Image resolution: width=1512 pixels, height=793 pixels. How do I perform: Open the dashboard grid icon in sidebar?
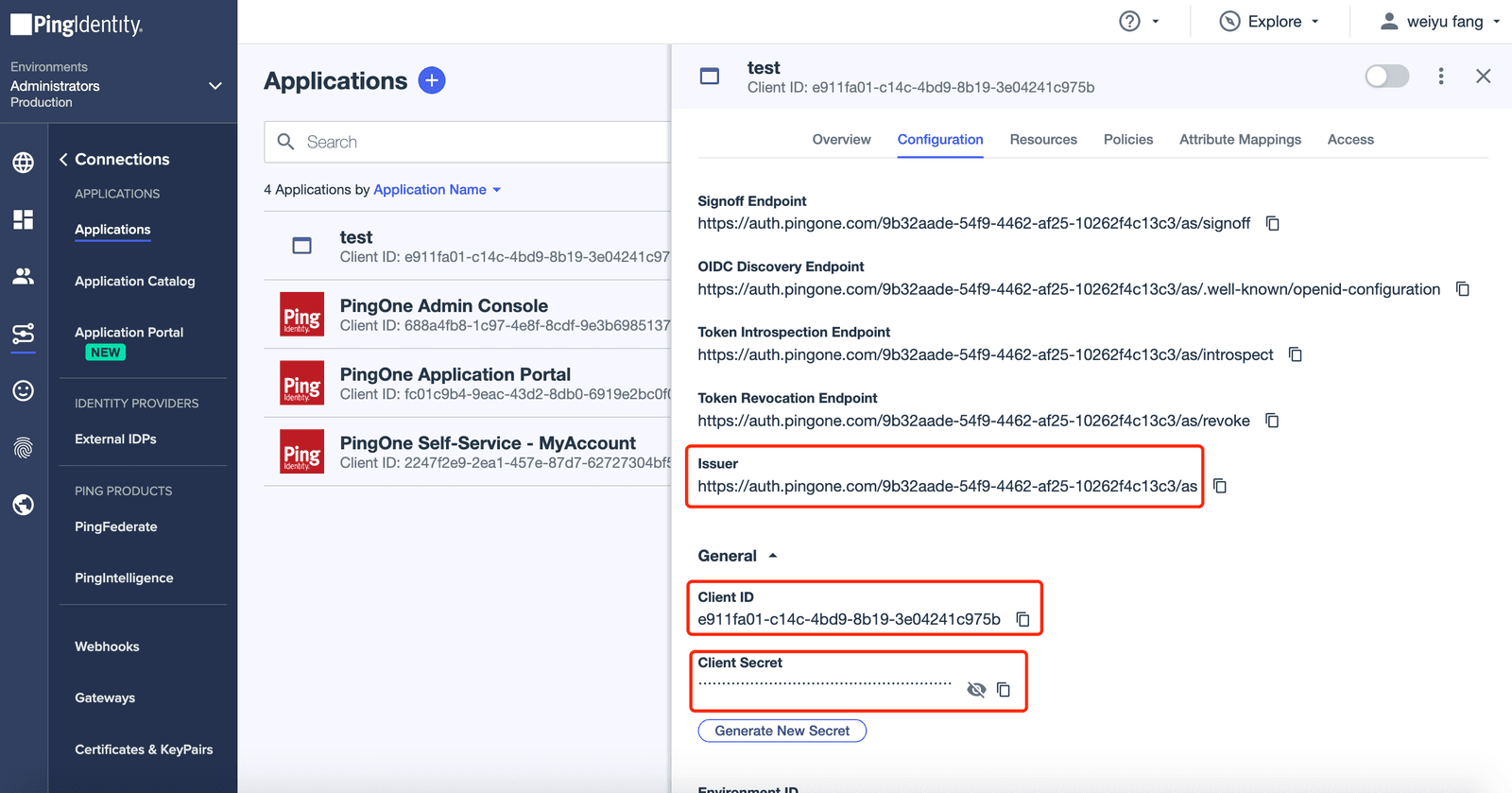tap(24, 219)
